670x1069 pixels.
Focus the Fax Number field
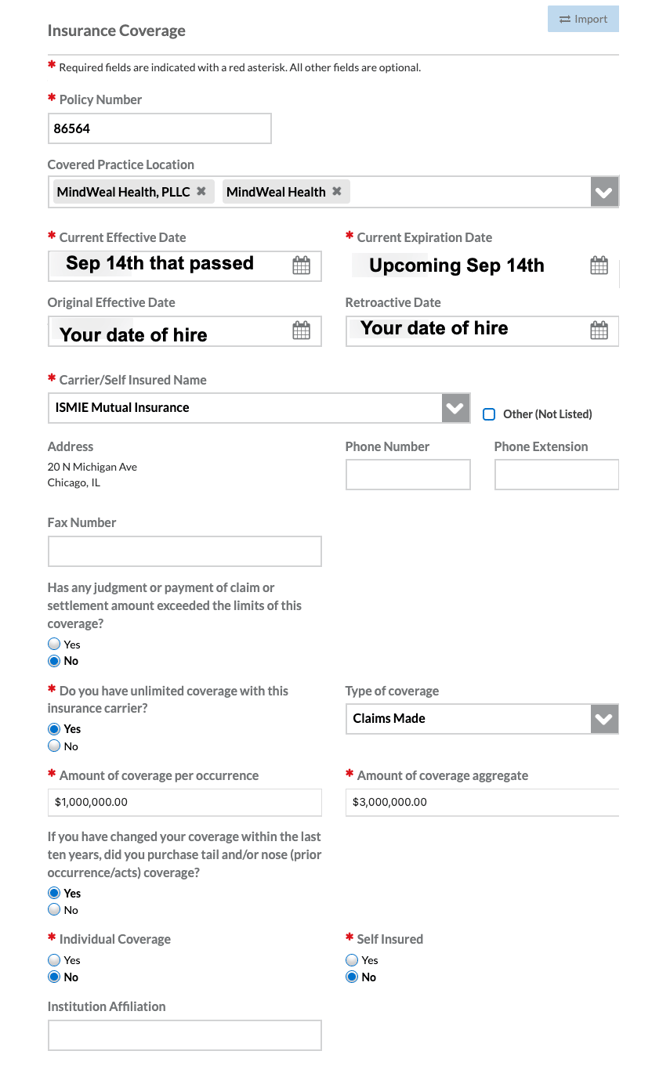tap(185, 551)
